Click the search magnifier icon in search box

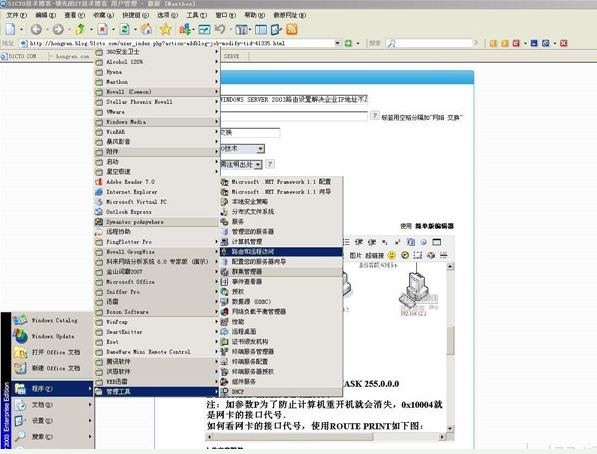tap(392, 43)
